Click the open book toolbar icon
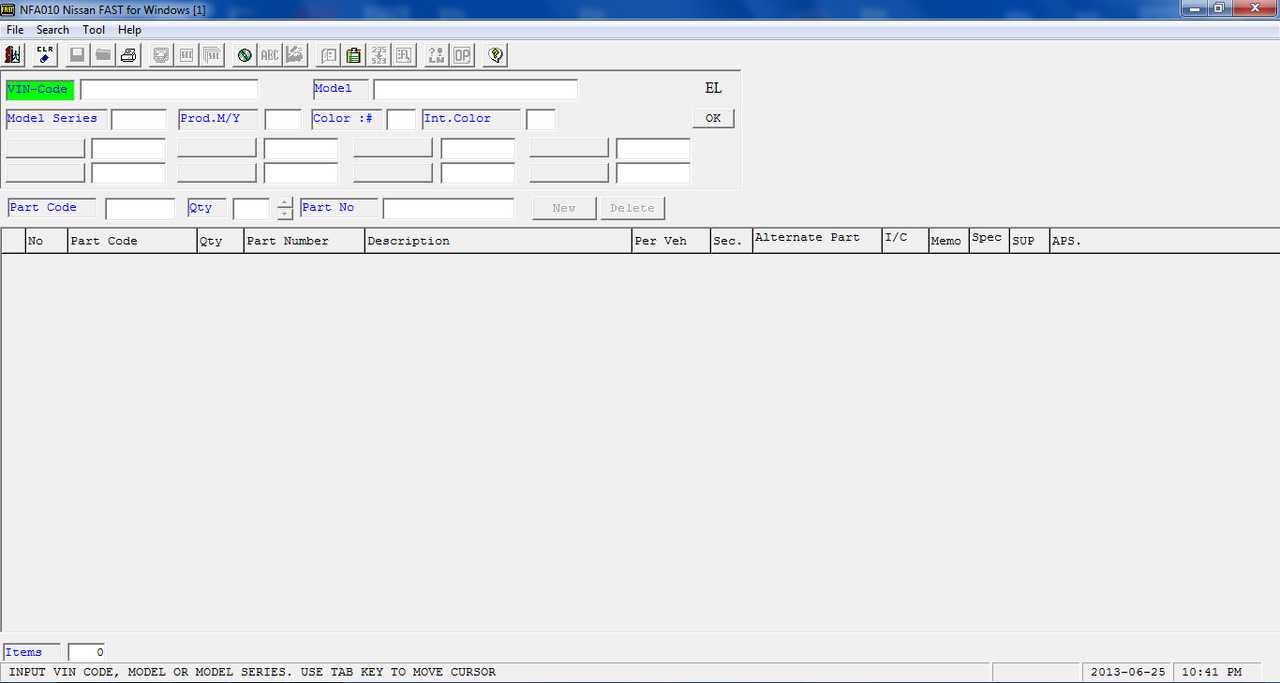Image resolution: width=1280 pixels, height=683 pixels. (x=327, y=55)
